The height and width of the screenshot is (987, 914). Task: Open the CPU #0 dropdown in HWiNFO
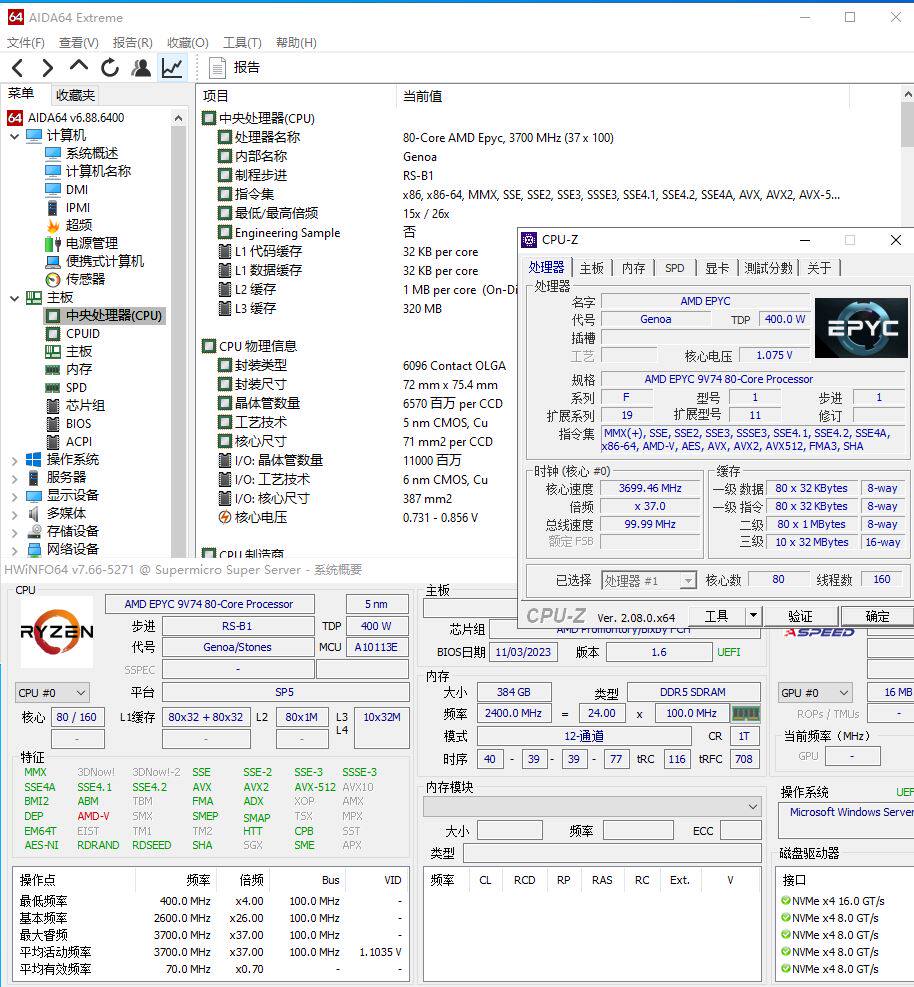click(52, 693)
